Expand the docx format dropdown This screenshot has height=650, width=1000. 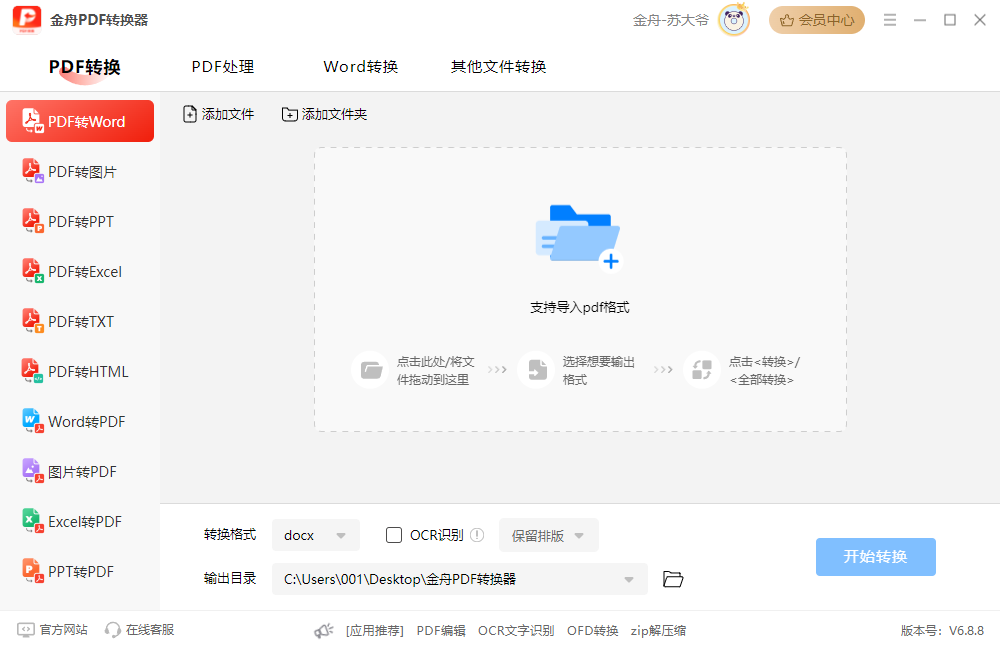315,535
